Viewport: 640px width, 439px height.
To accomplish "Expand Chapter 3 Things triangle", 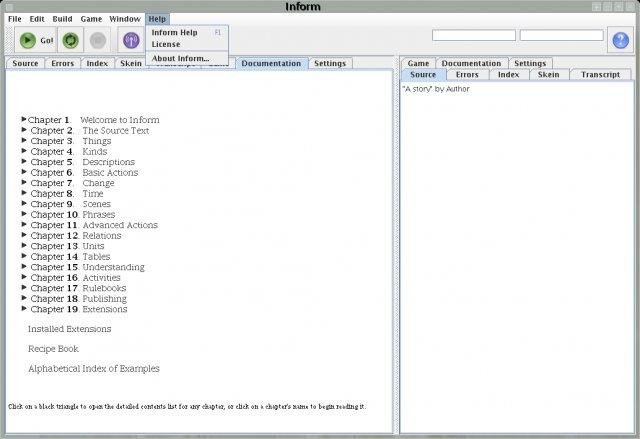I will point(24,140).
